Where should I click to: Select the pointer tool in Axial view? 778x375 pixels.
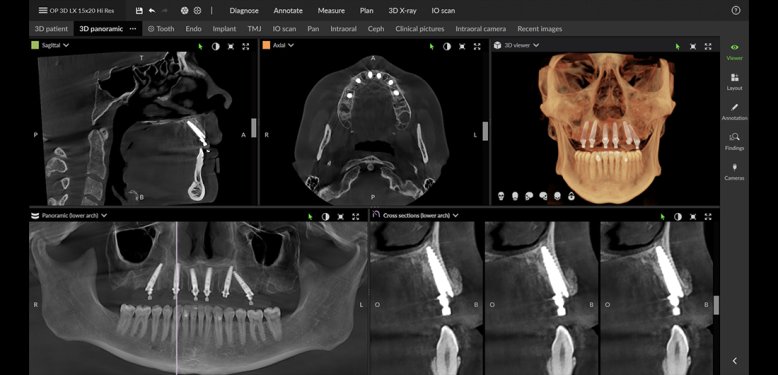[x=432, y=46]
